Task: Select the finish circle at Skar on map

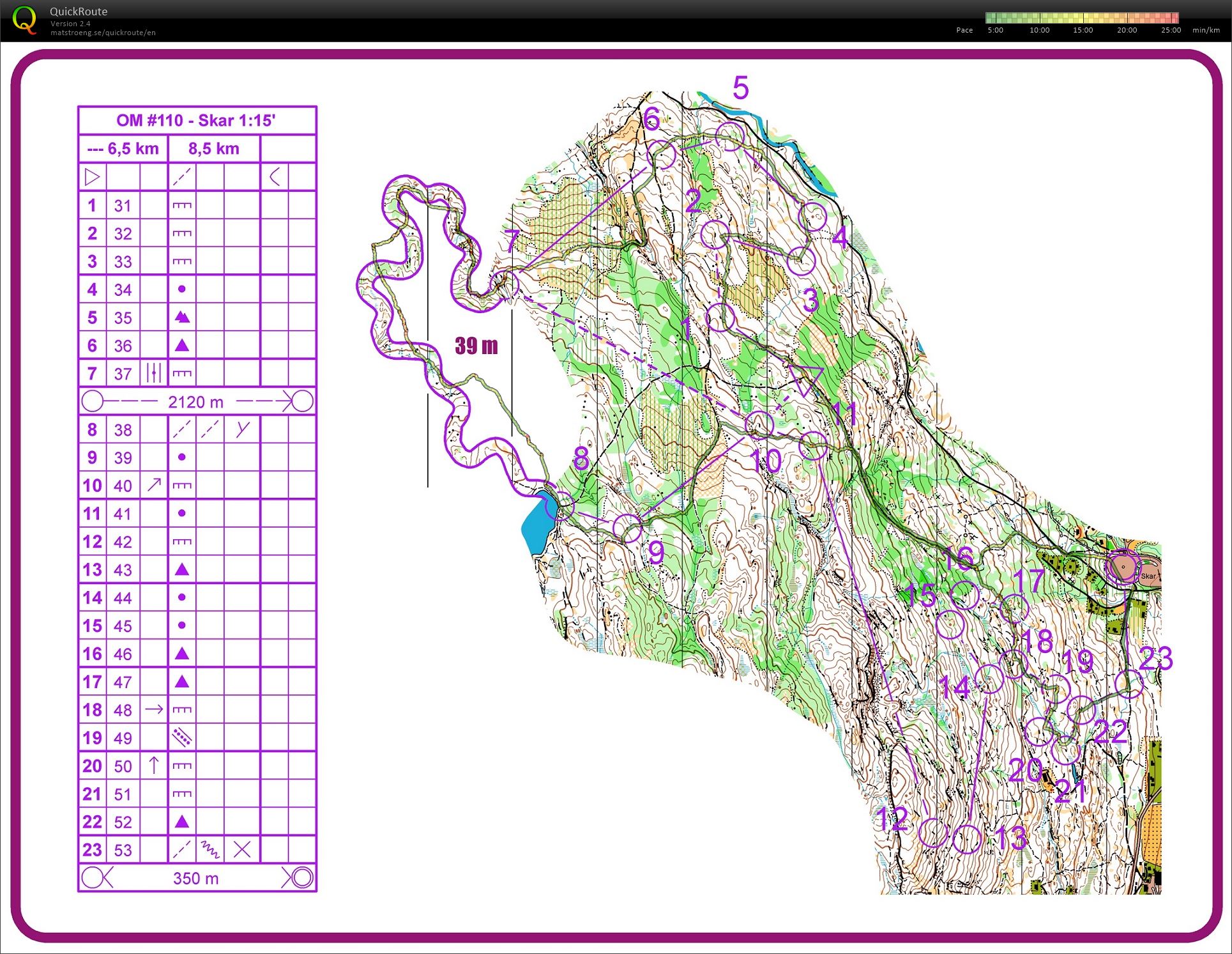Action: 1123,567
